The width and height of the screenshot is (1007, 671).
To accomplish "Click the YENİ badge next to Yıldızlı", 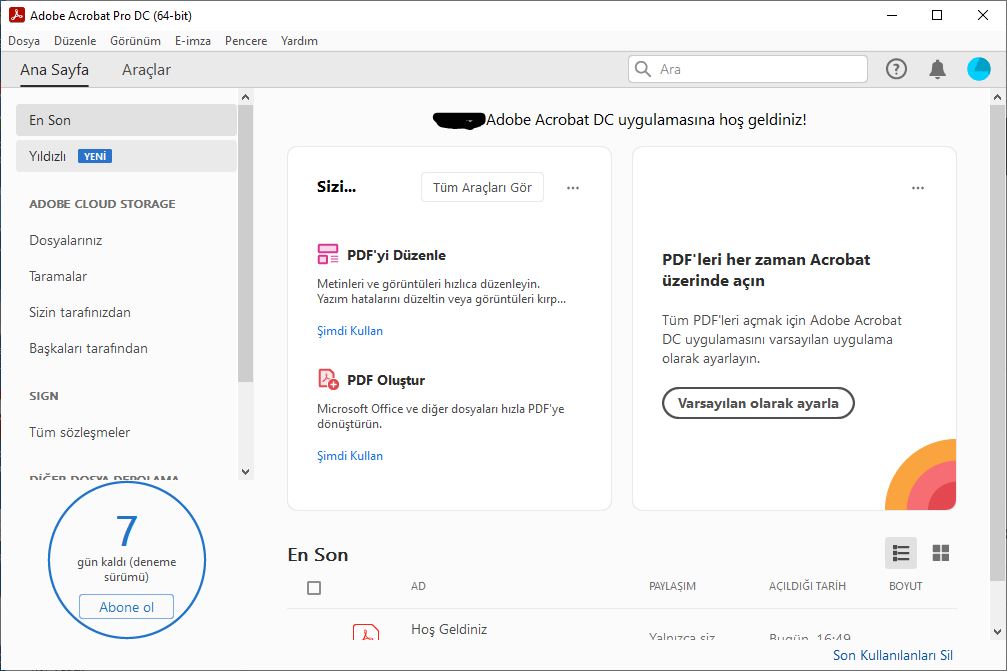I will pos(95,156).
